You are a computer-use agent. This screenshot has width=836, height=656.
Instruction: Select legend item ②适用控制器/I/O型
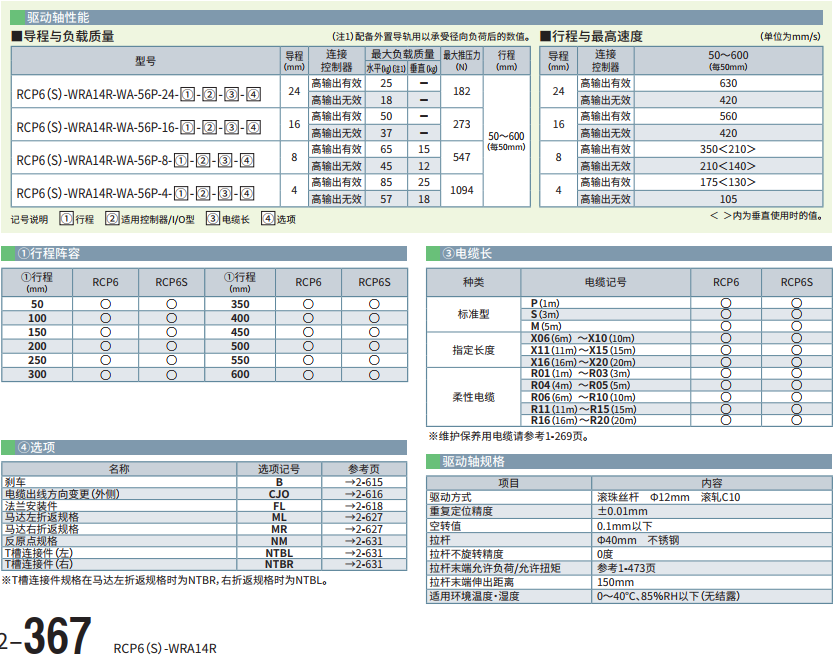click(x=150, y=219)
